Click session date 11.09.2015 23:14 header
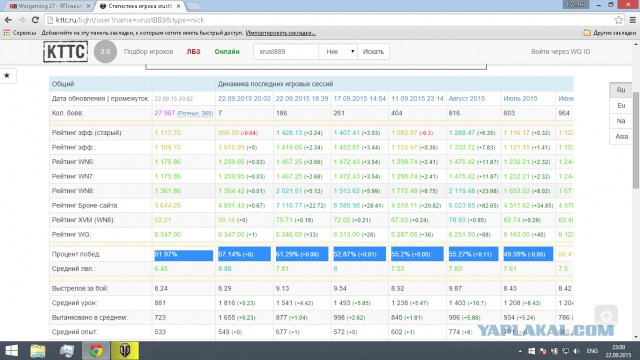This screenshot has width=640, height=360. (x=417, y=99)
